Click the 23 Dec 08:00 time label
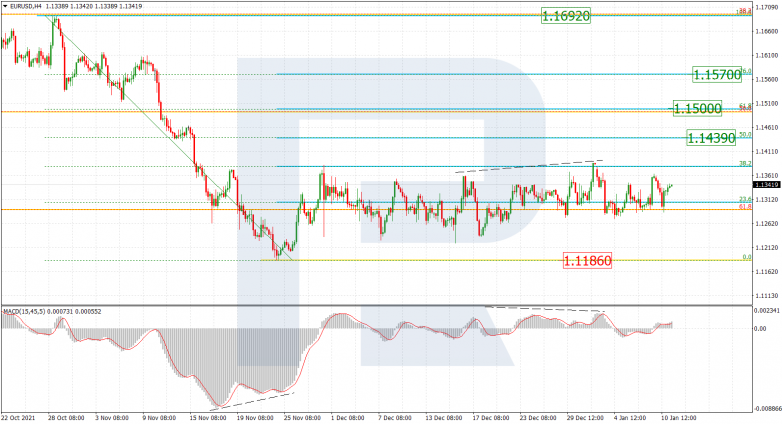The height and width of the screenshot is (424, 782). (538, 418)
